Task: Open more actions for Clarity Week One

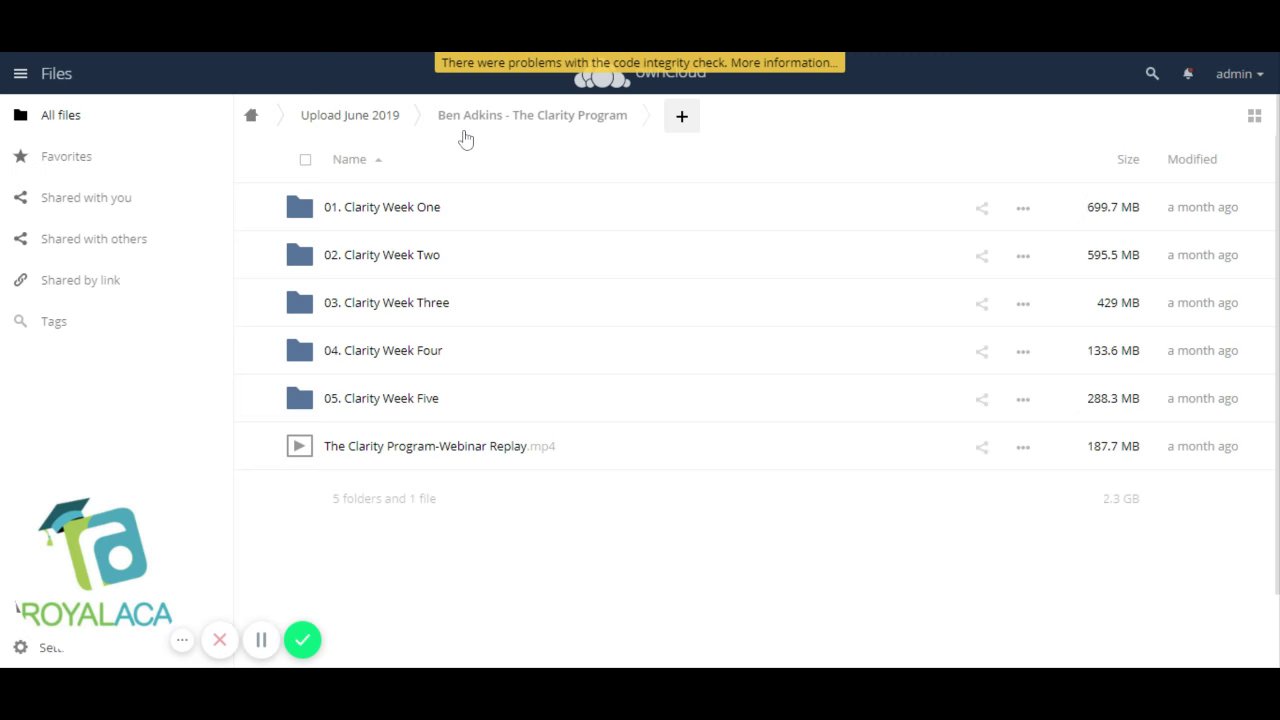Action: (x=1023, y=208)
